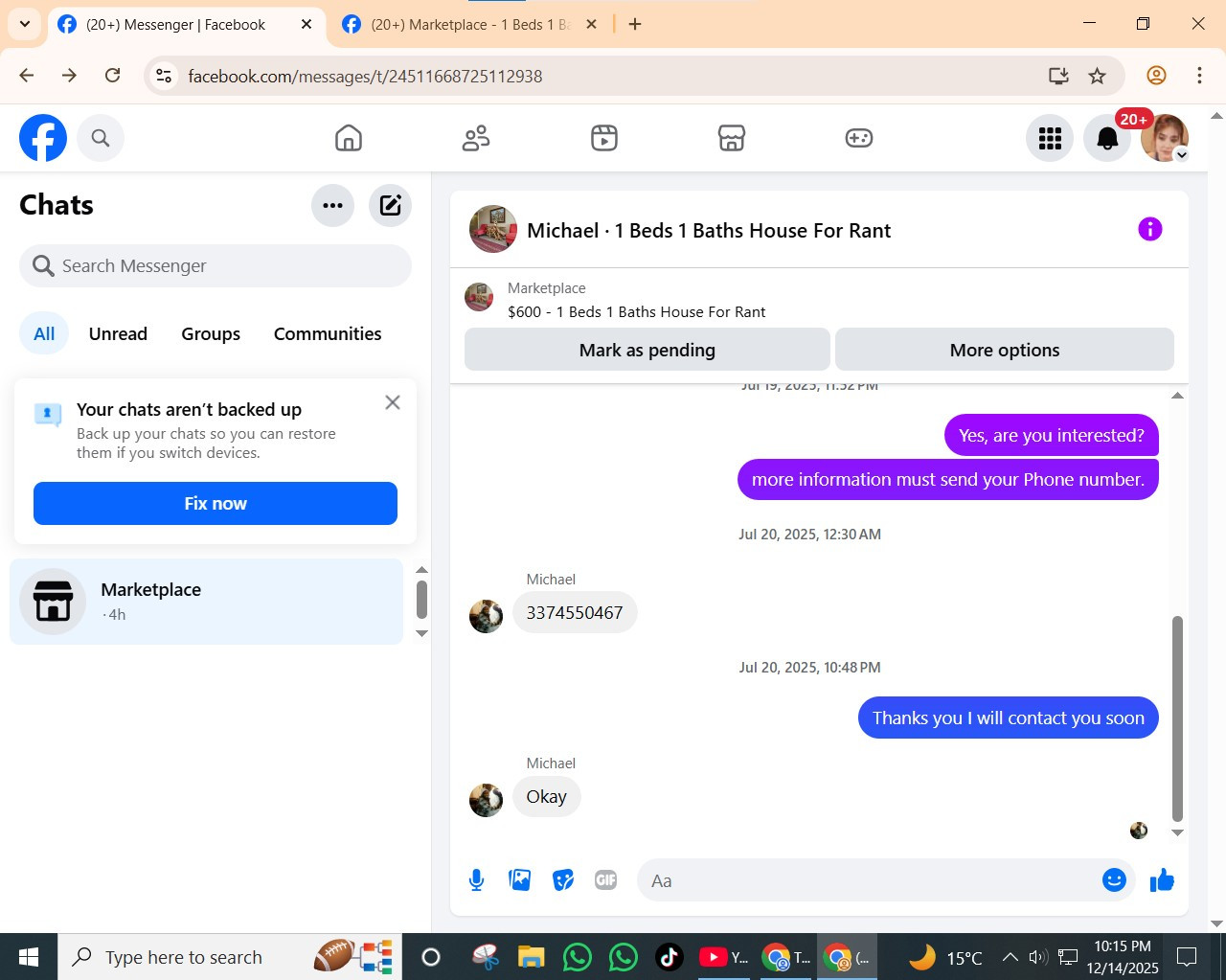Send a thumbs-up like
Screen dimensions: 1226x980
[1162, 879]
